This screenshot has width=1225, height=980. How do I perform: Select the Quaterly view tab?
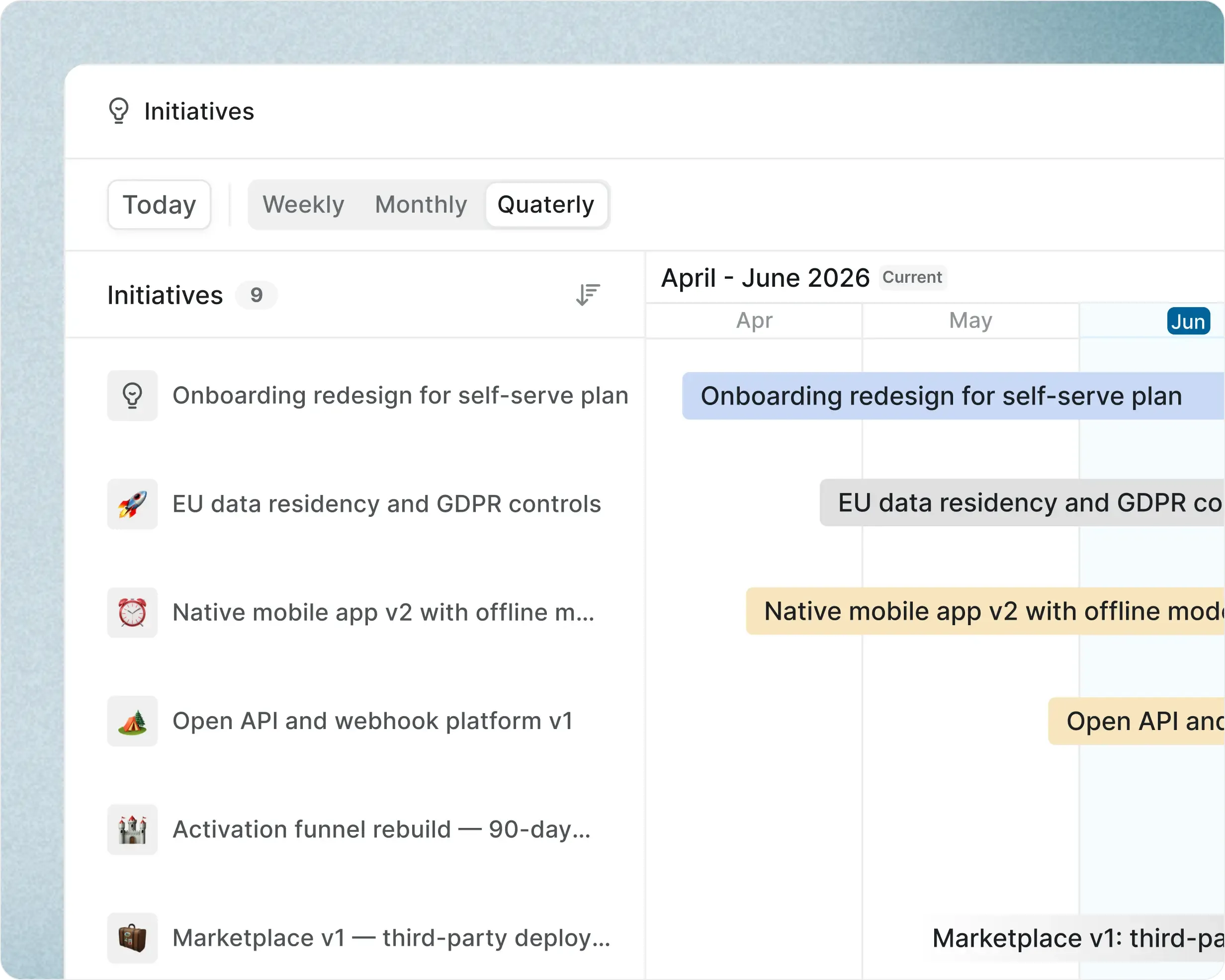coord(546,205)
